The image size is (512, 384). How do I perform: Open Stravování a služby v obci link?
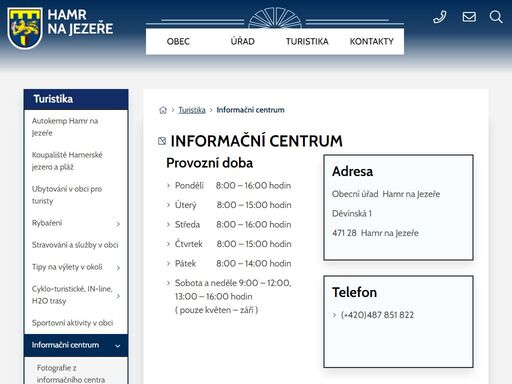coord(75,245)
